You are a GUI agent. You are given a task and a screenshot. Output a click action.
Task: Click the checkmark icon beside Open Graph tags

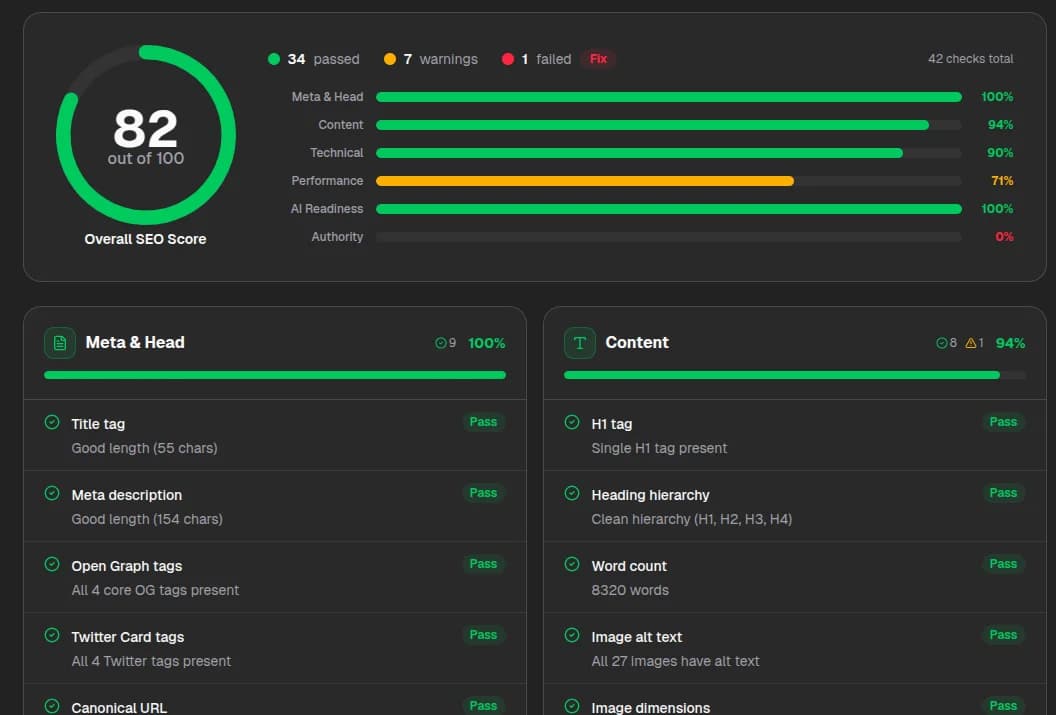[x=52, y=564]
